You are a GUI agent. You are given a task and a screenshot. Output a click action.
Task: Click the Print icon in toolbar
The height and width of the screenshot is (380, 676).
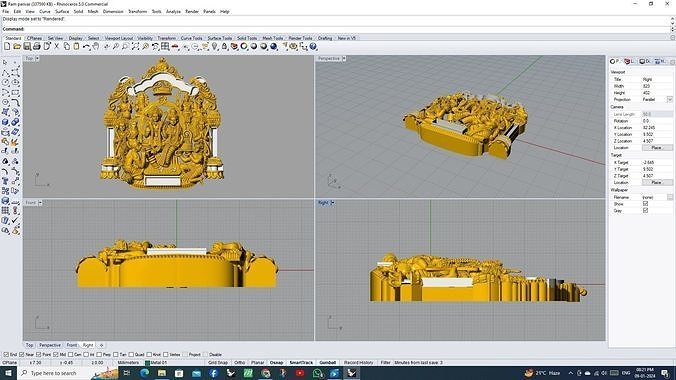[x=37, y=46]
